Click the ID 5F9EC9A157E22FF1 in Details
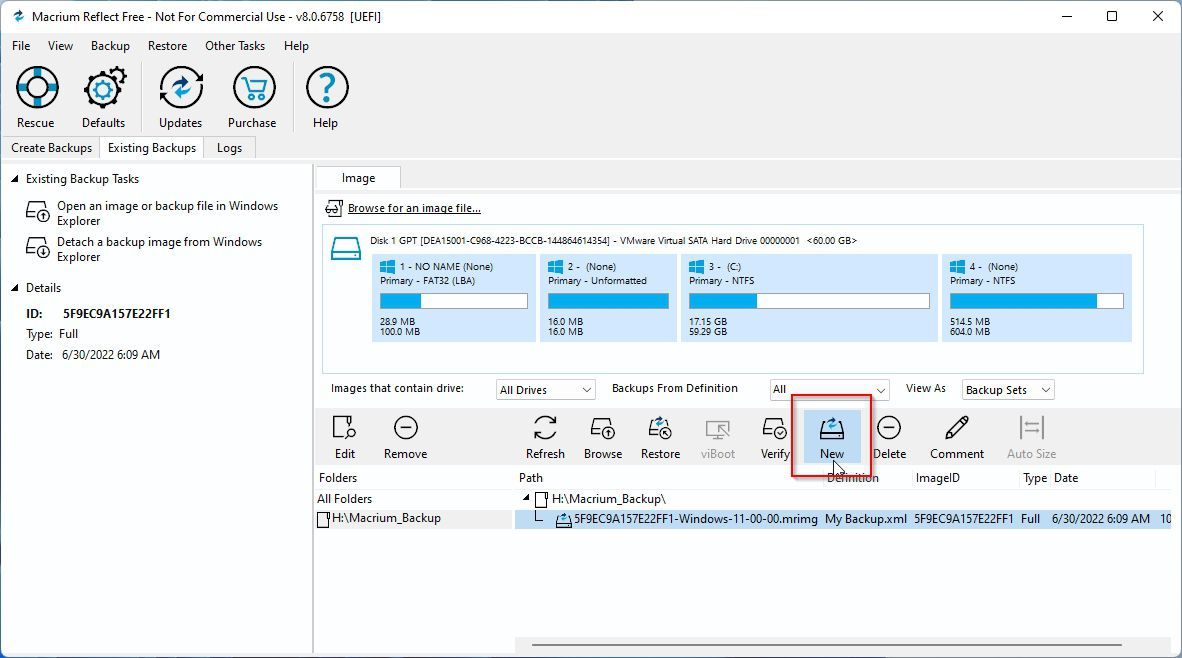This screenshot has height=658, width=1182. (x=117, y=314)
